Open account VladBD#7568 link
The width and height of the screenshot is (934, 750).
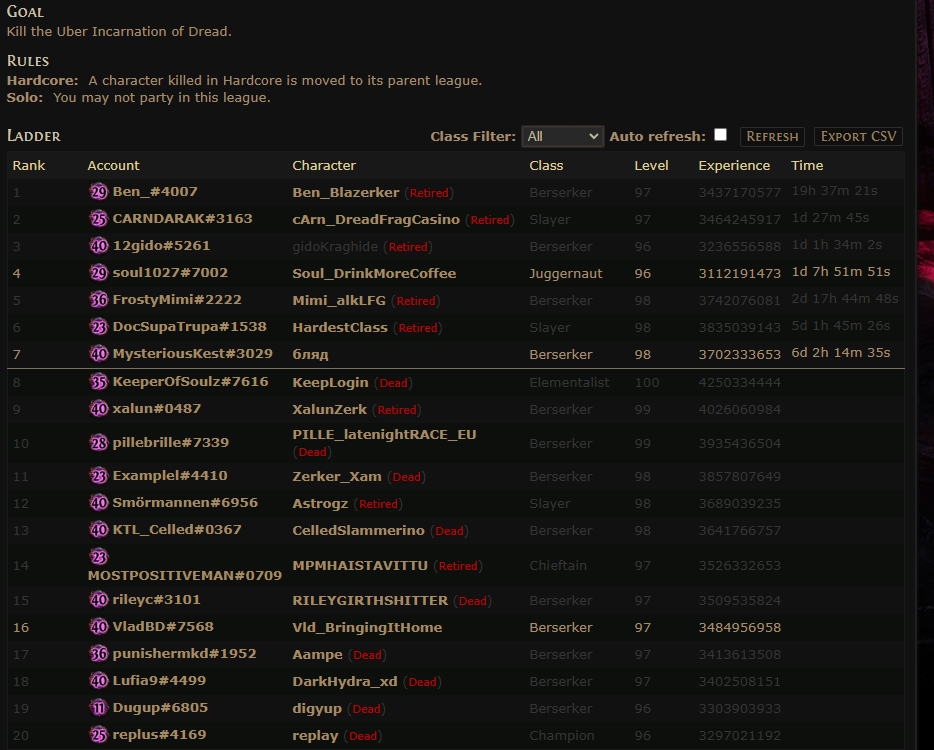click(163, 627)
